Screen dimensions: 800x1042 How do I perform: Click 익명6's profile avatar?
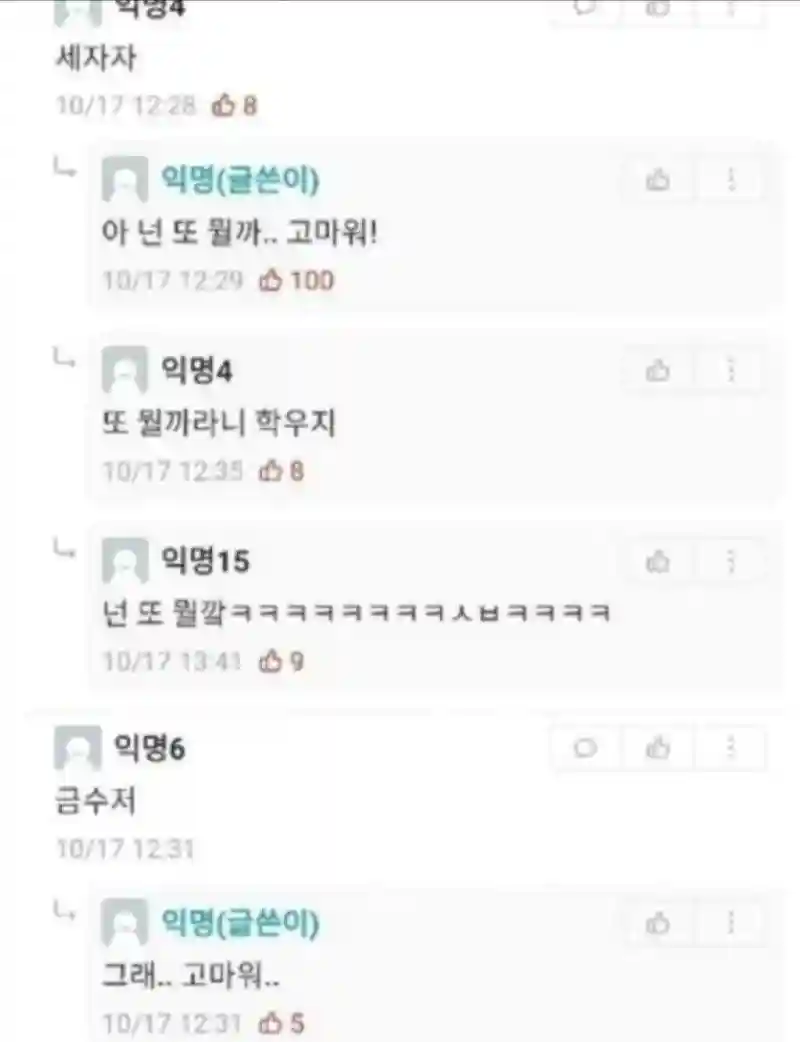[77, 748]
